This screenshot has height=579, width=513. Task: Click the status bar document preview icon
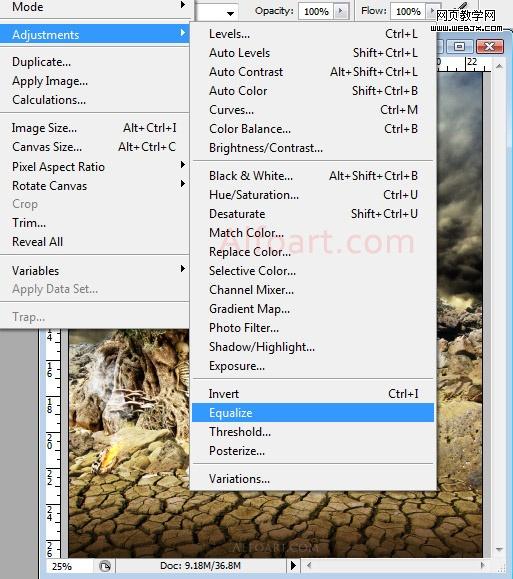[x=105, y=566]
